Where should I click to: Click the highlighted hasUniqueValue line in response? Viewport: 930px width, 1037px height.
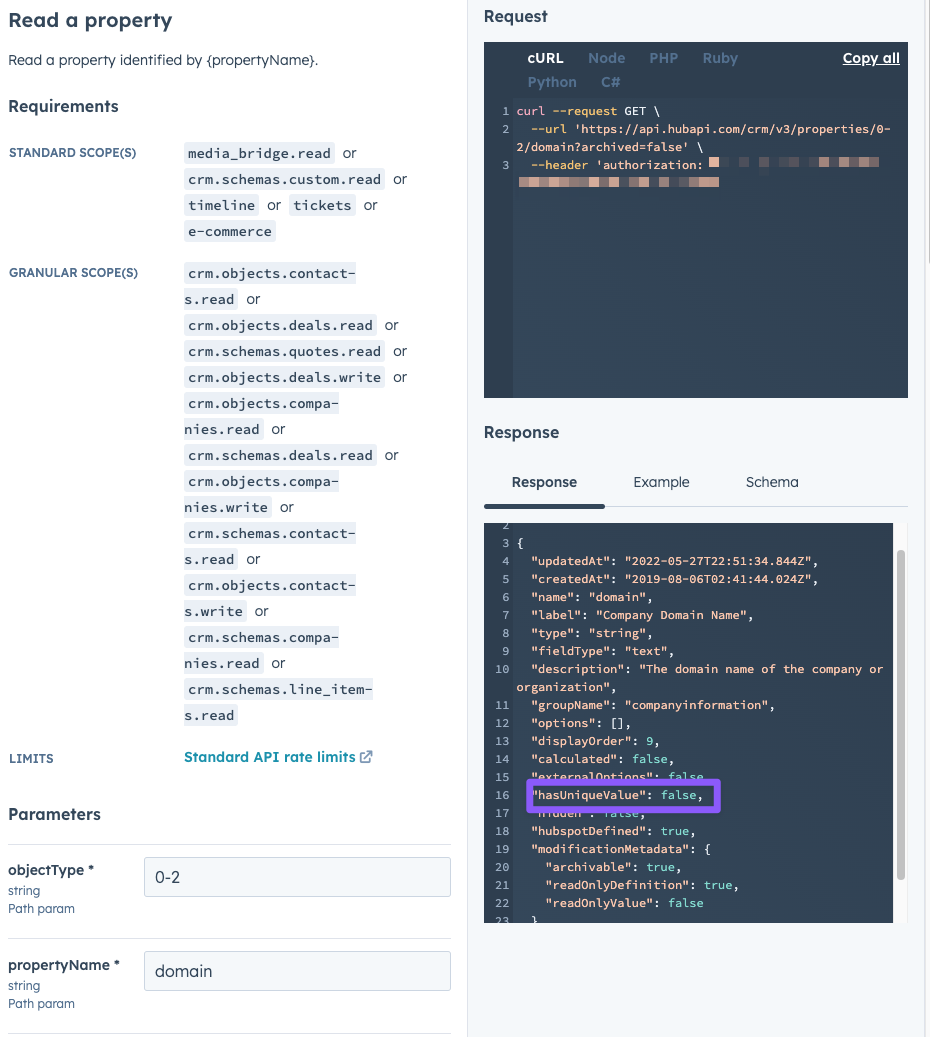click(623, 794)
